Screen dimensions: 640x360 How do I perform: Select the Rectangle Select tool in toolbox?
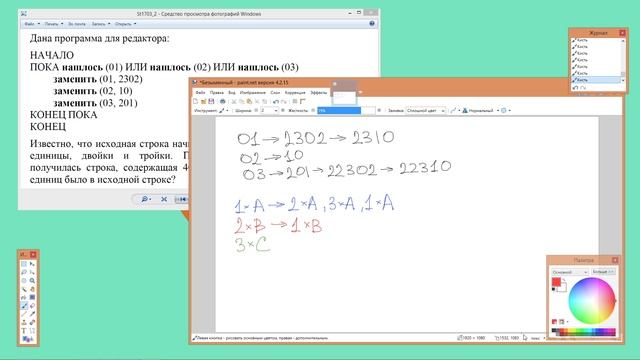coord(24,264)
